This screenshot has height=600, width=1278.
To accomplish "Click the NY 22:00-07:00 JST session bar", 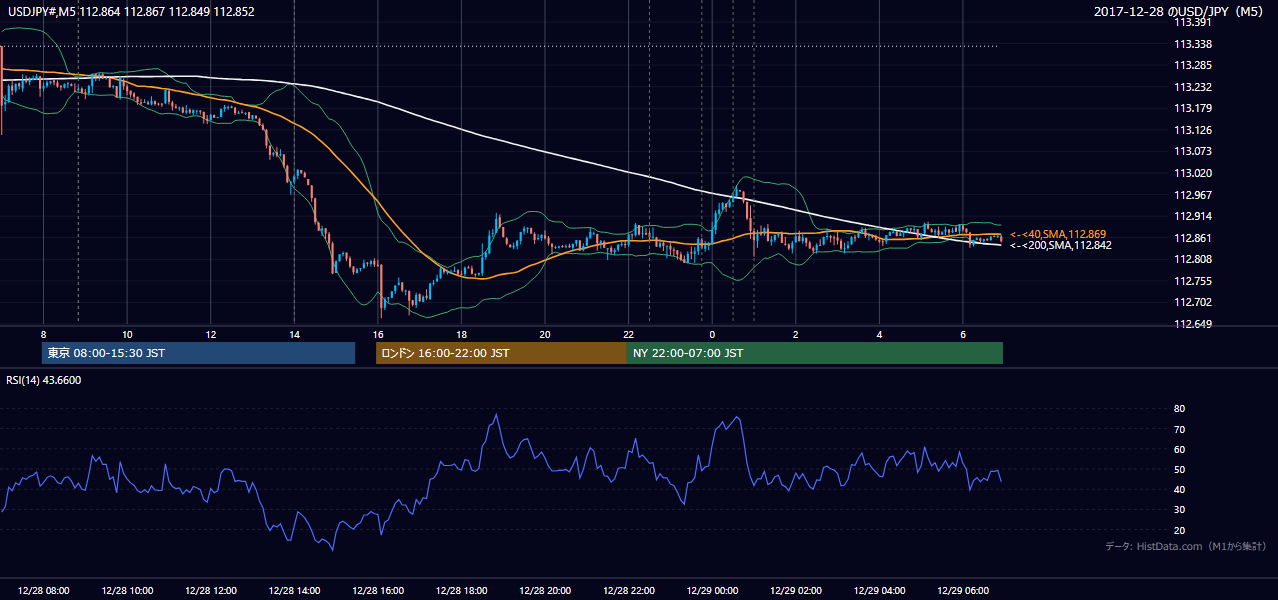I will pos(815,353).
